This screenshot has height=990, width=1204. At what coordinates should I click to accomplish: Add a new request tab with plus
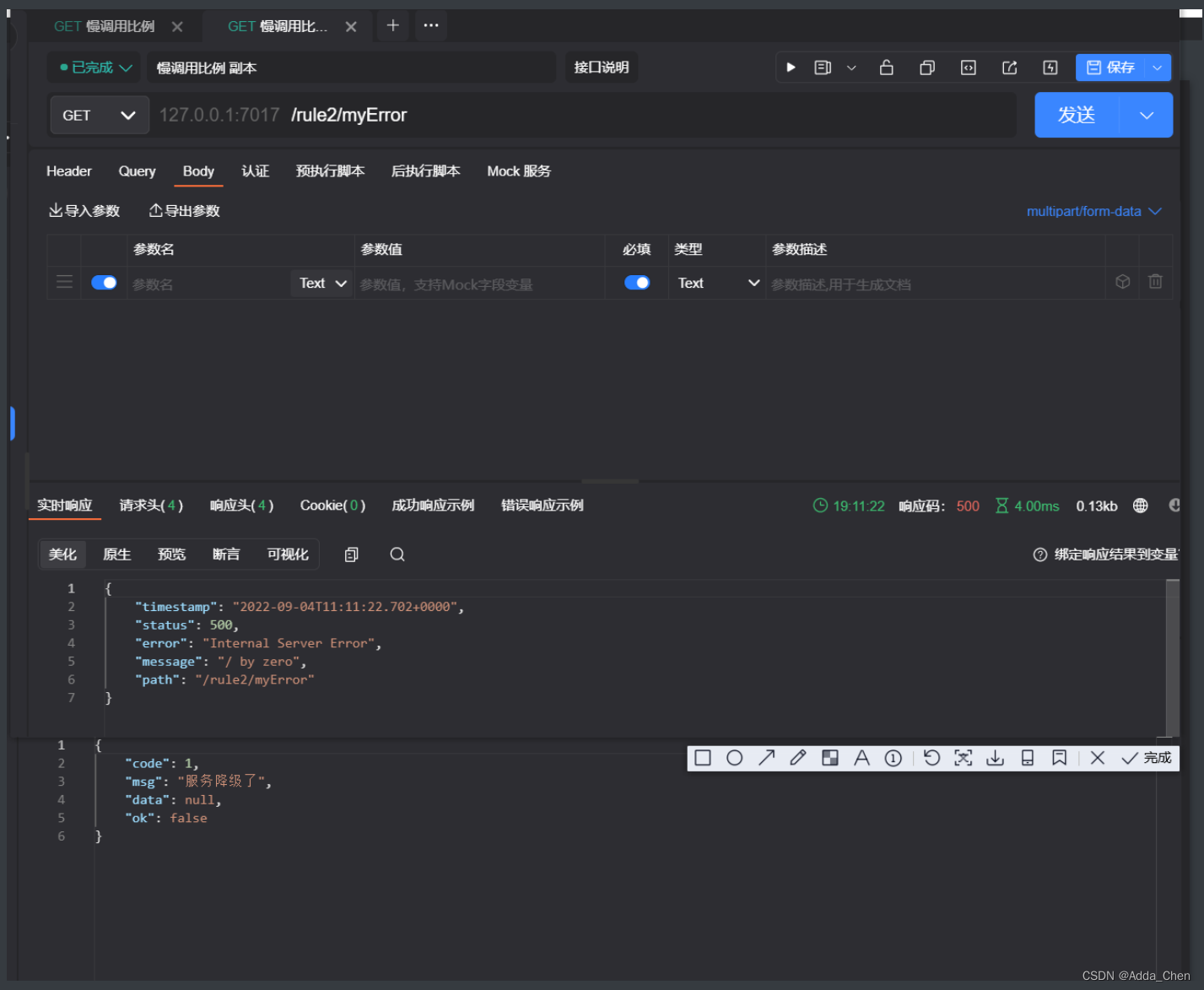[392, 25]
